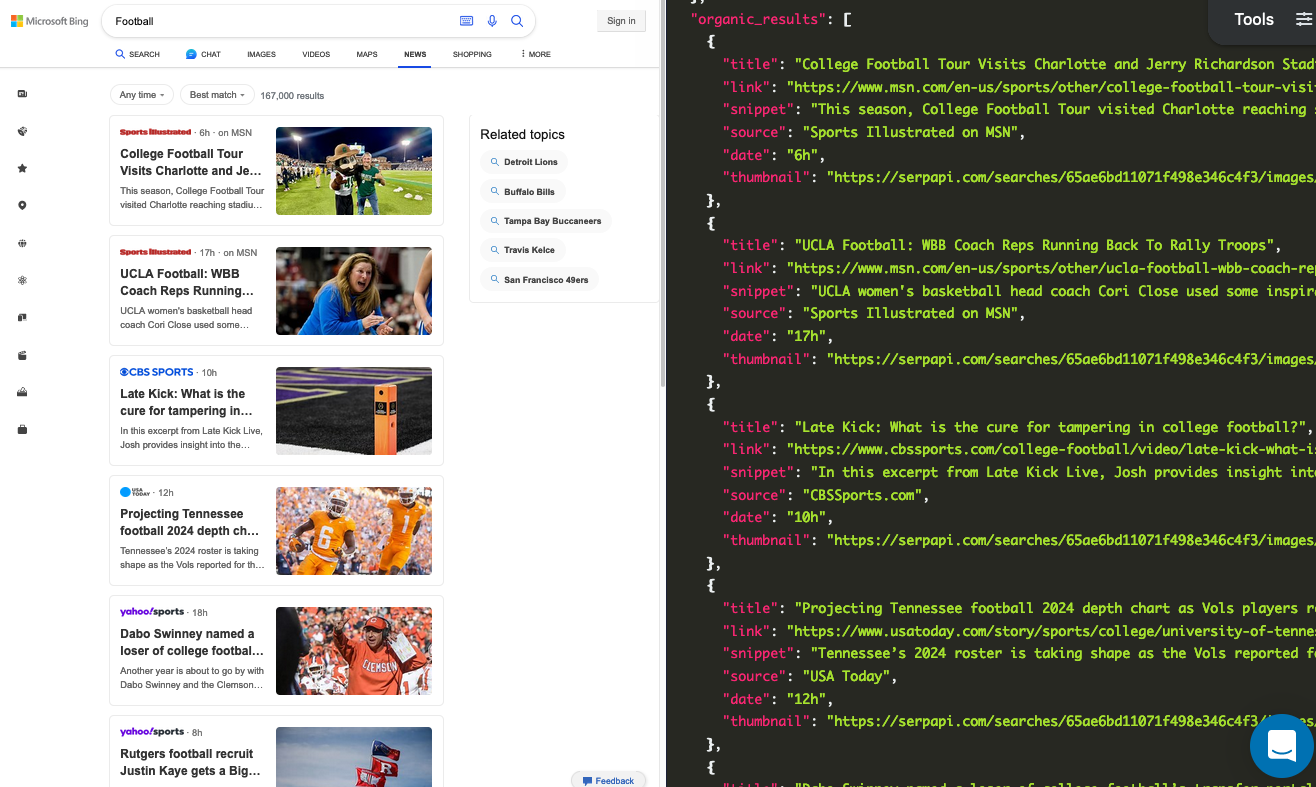Click the Tennessee players thumbnail
Image resolution: width=1316 pixels, height=787 pixels.
coord(354,531)
